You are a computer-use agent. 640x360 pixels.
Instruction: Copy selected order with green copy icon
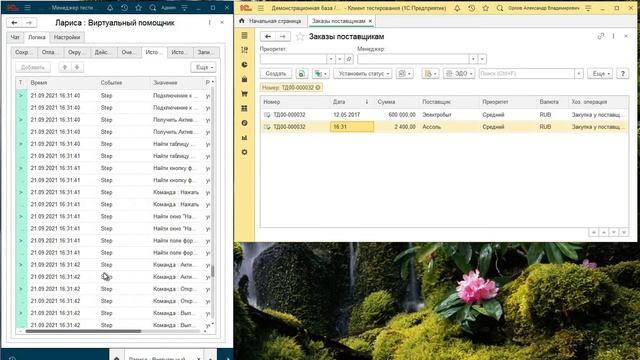(302, 73)
